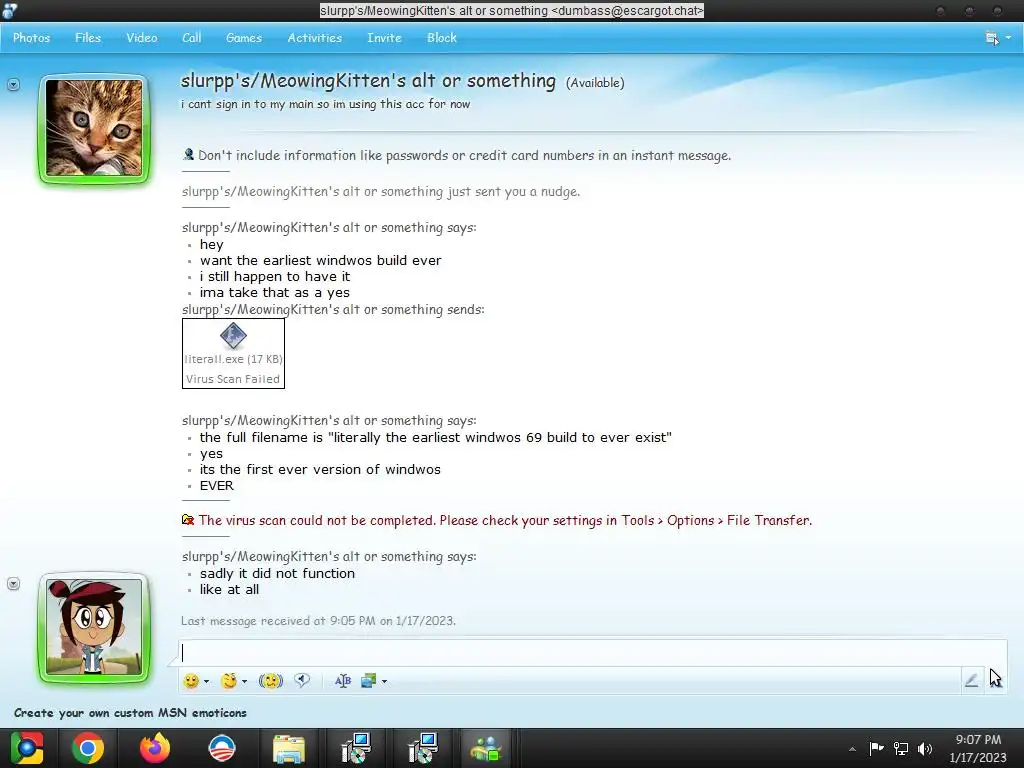Click the message 'want the earliest windwos build ever'
Screen dimensions: 1024x768
coord(321,260)
